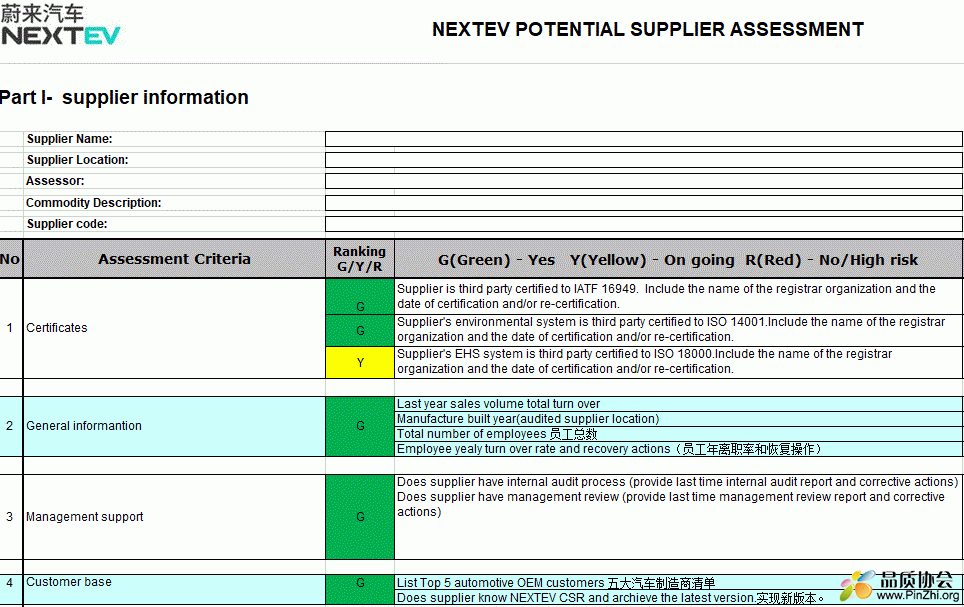Click the 'Commodity Description:' label
This screenshot has height=607, width=964.
[x=93, y=203]
